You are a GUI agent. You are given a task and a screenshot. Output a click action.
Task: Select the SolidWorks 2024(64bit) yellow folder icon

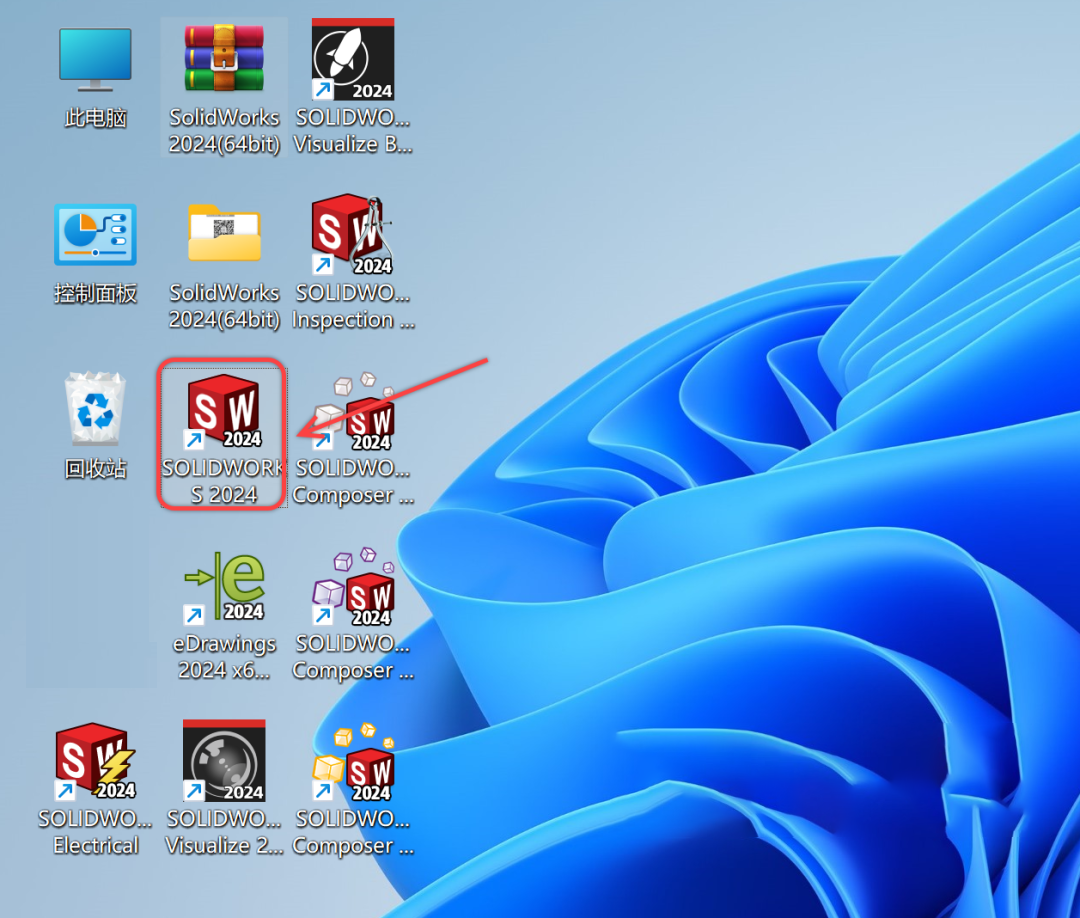pos(224,235)
